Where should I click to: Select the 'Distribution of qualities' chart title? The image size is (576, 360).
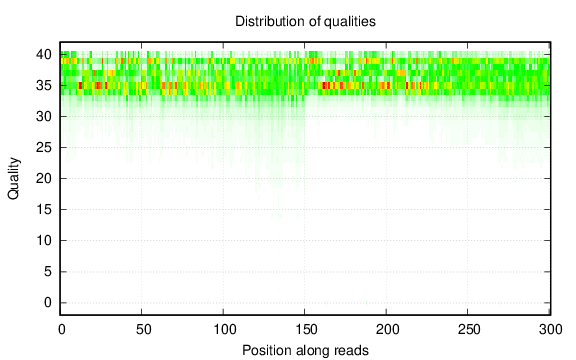305,21
